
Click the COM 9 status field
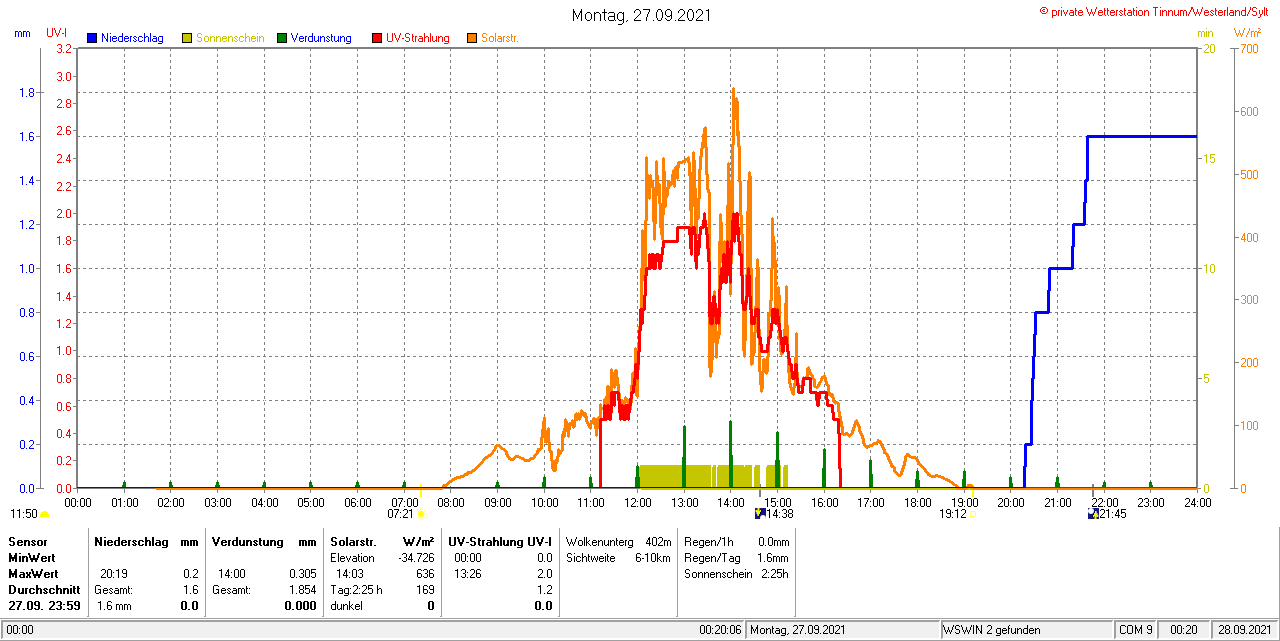(1136, 630)
